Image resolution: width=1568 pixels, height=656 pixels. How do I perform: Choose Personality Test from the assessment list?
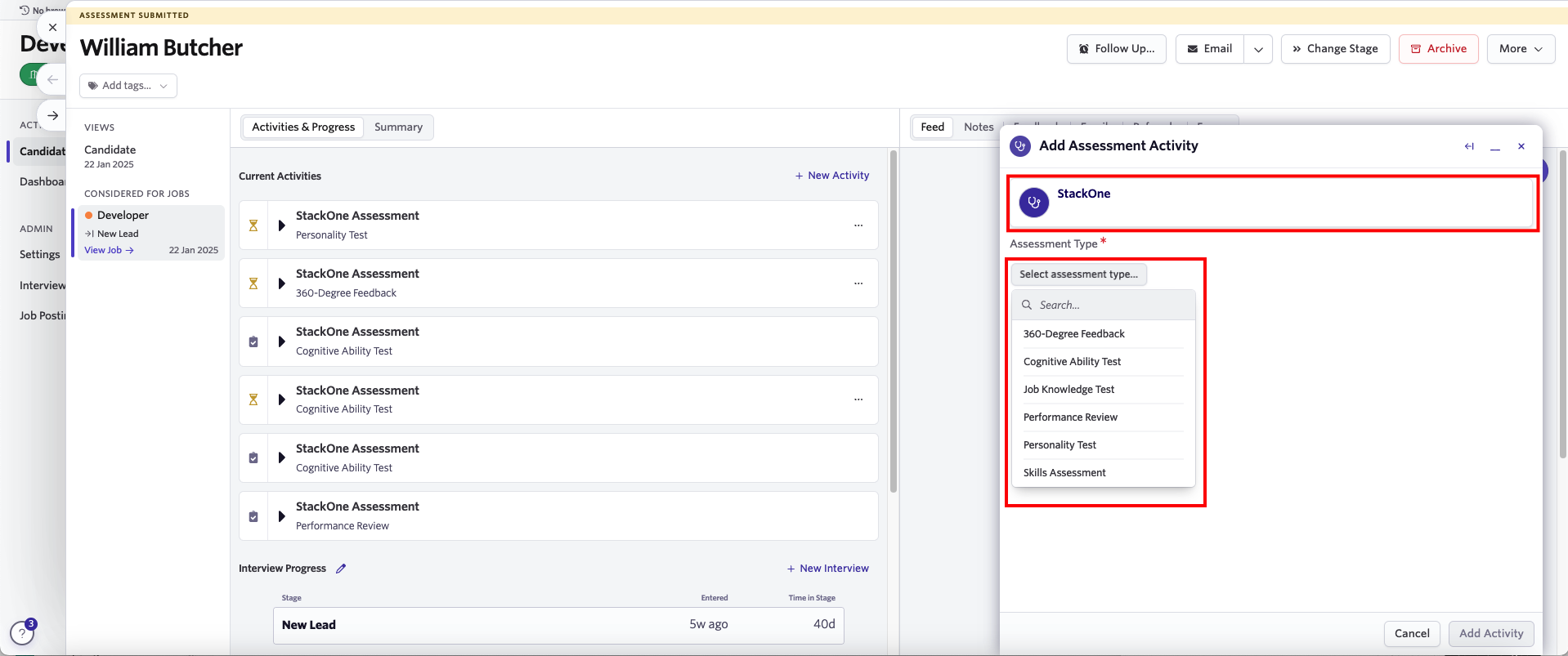(x=1103, y=445)
